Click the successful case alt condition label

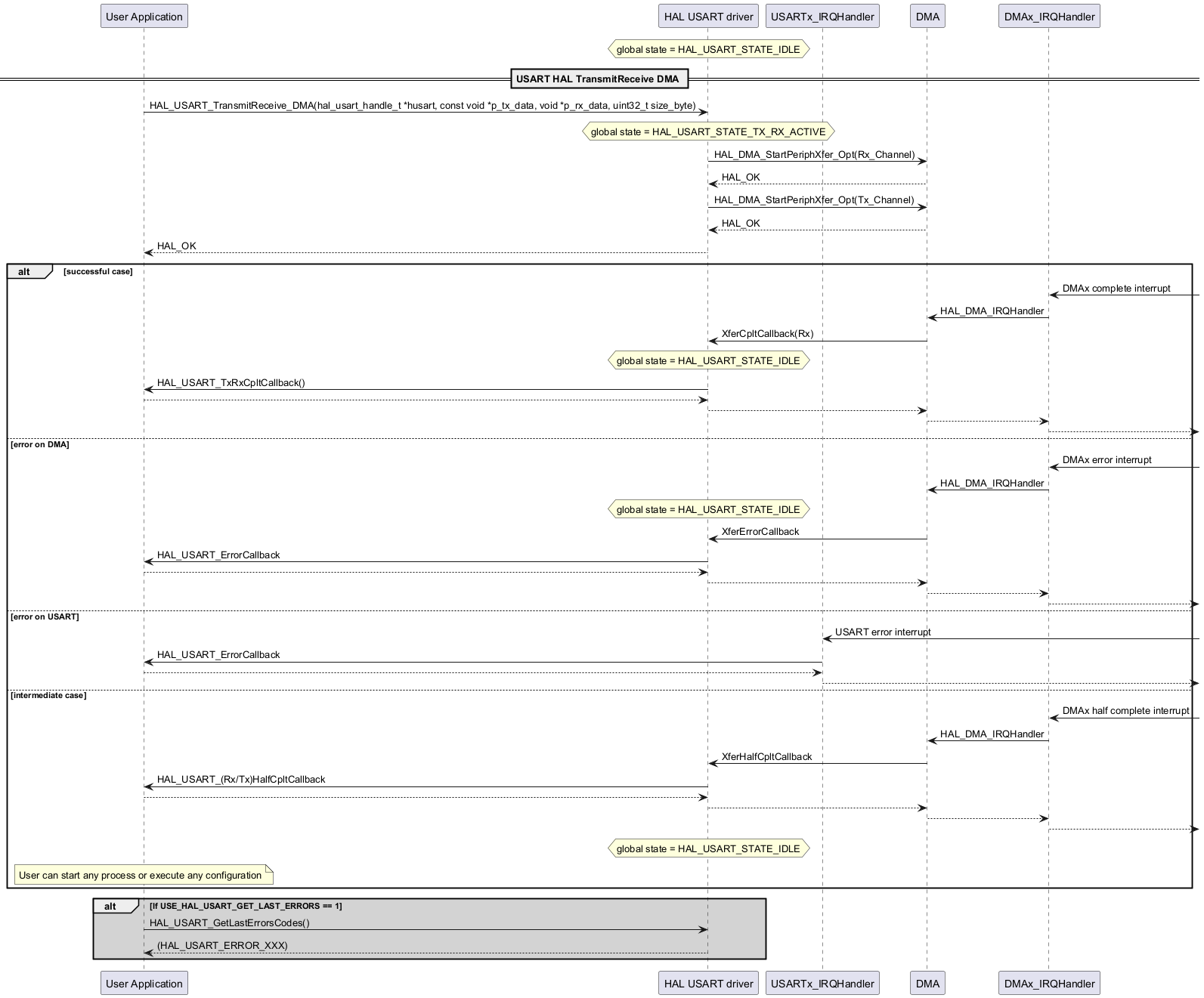(x=98, y=272)
